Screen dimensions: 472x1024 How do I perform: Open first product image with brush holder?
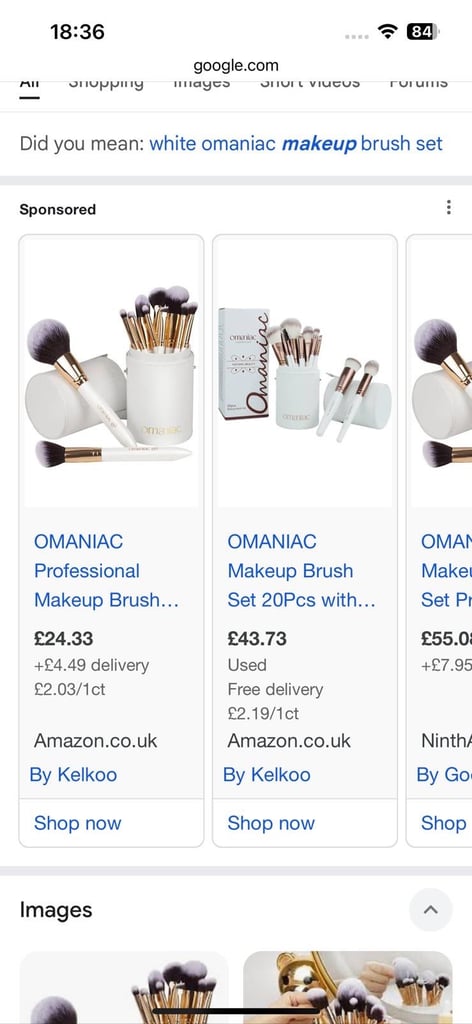(112, 372)
